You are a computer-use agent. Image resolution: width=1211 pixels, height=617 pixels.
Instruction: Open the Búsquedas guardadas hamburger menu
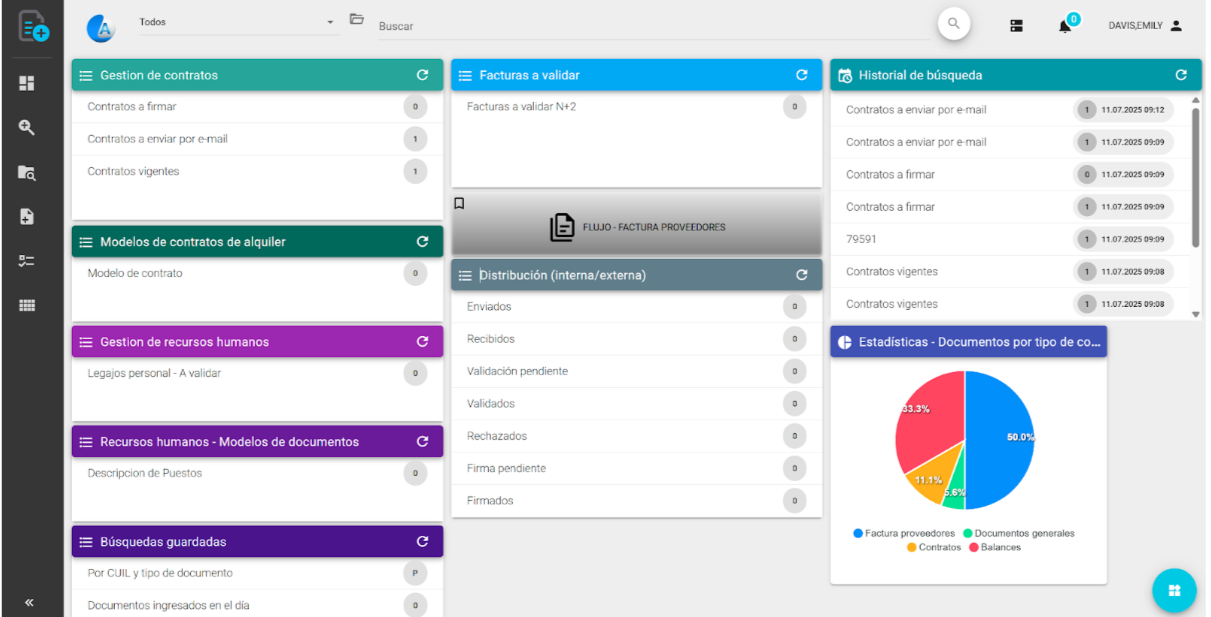pos(86,542)
